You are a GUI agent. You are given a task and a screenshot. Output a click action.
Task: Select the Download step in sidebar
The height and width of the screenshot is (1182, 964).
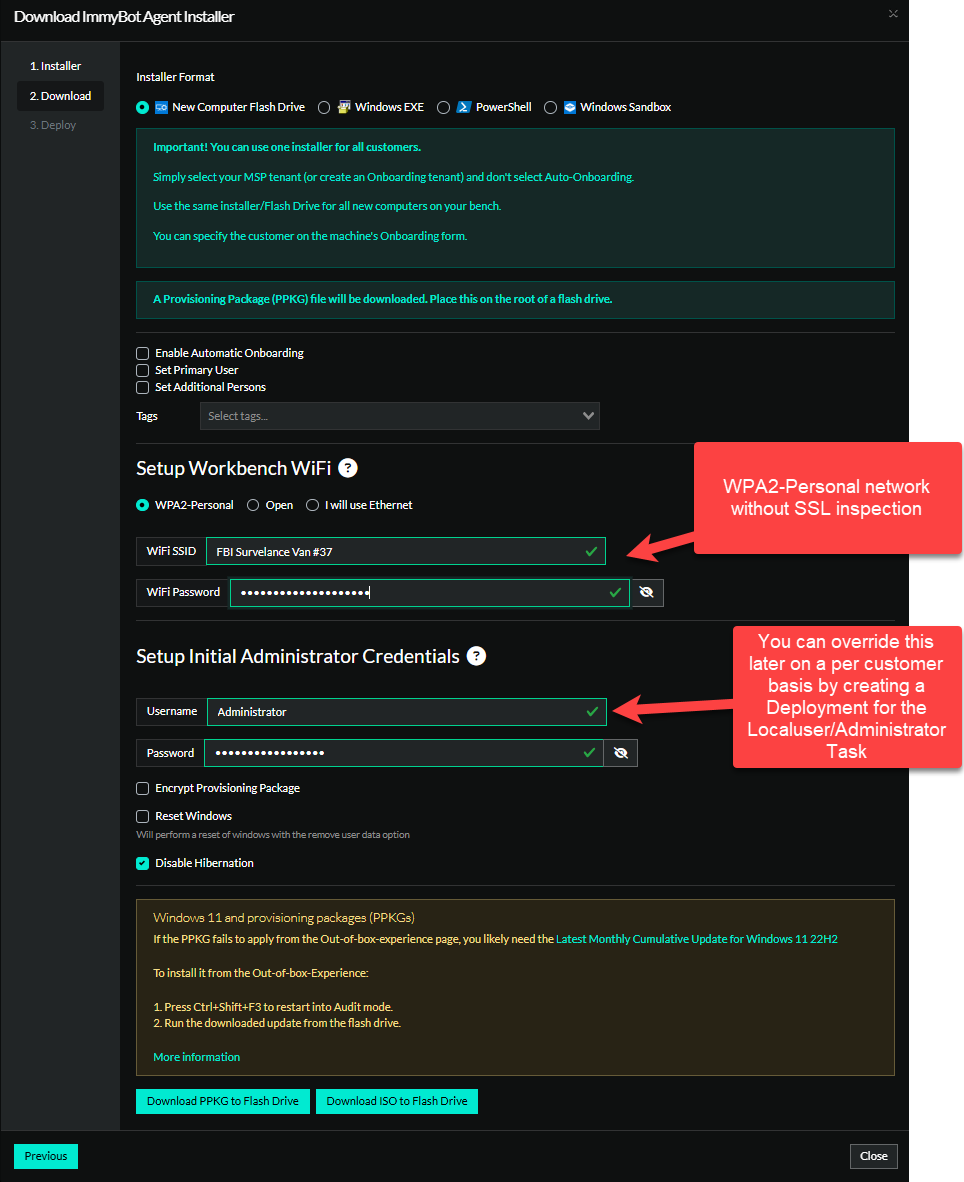tap(60, 96)
